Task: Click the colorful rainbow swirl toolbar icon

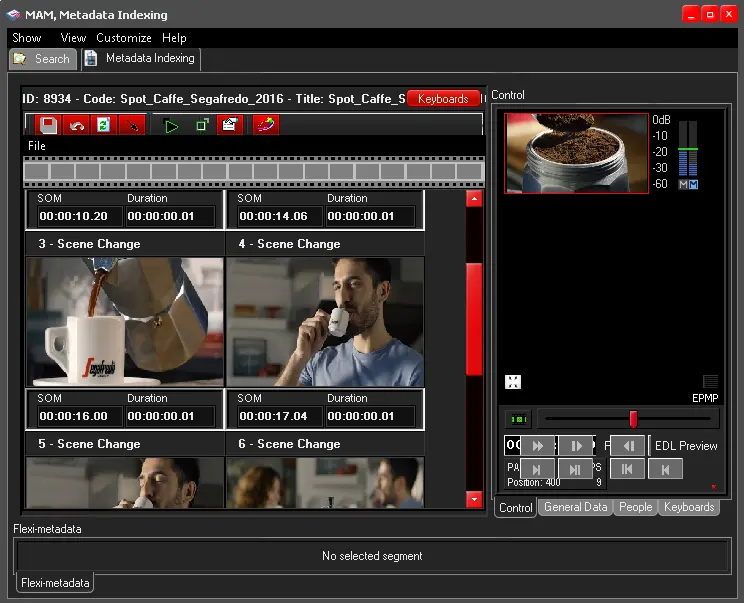Action: tap(265, 125)
